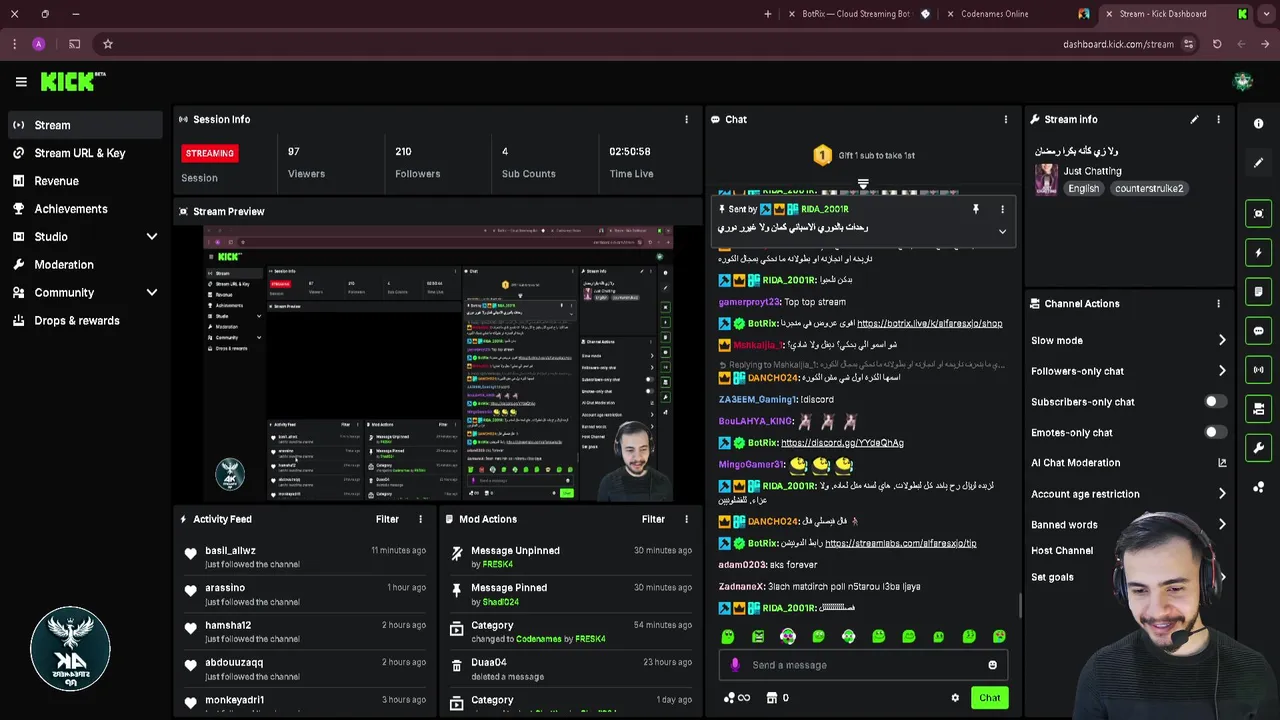Click the Gift 1 sub badge
This screenshot has width=1280, height=720.
[822, 155]
